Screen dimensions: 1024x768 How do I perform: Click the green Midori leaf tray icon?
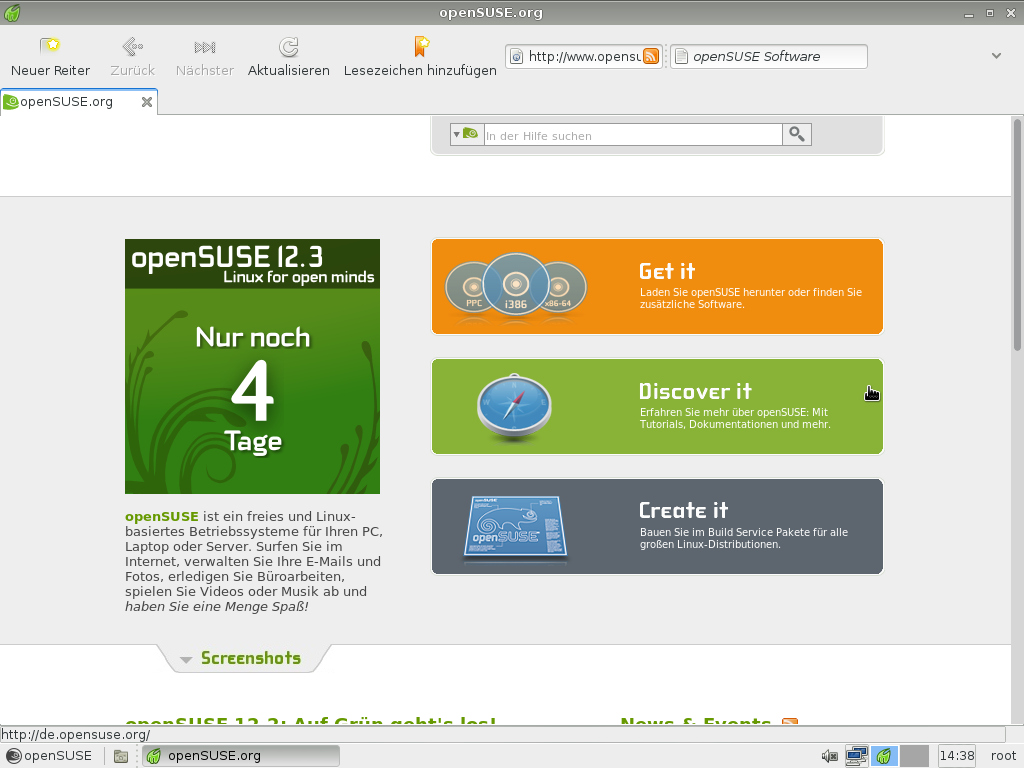[884, 756]
